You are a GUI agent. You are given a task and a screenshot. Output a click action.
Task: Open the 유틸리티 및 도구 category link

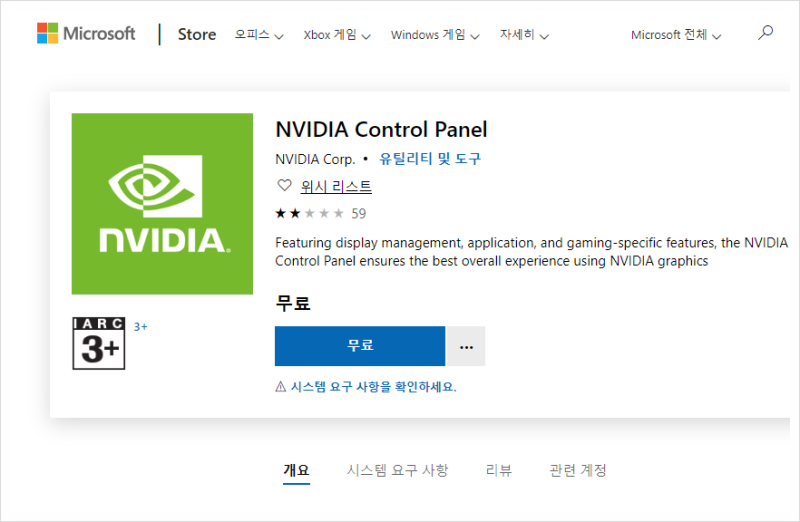pos(430,159)
